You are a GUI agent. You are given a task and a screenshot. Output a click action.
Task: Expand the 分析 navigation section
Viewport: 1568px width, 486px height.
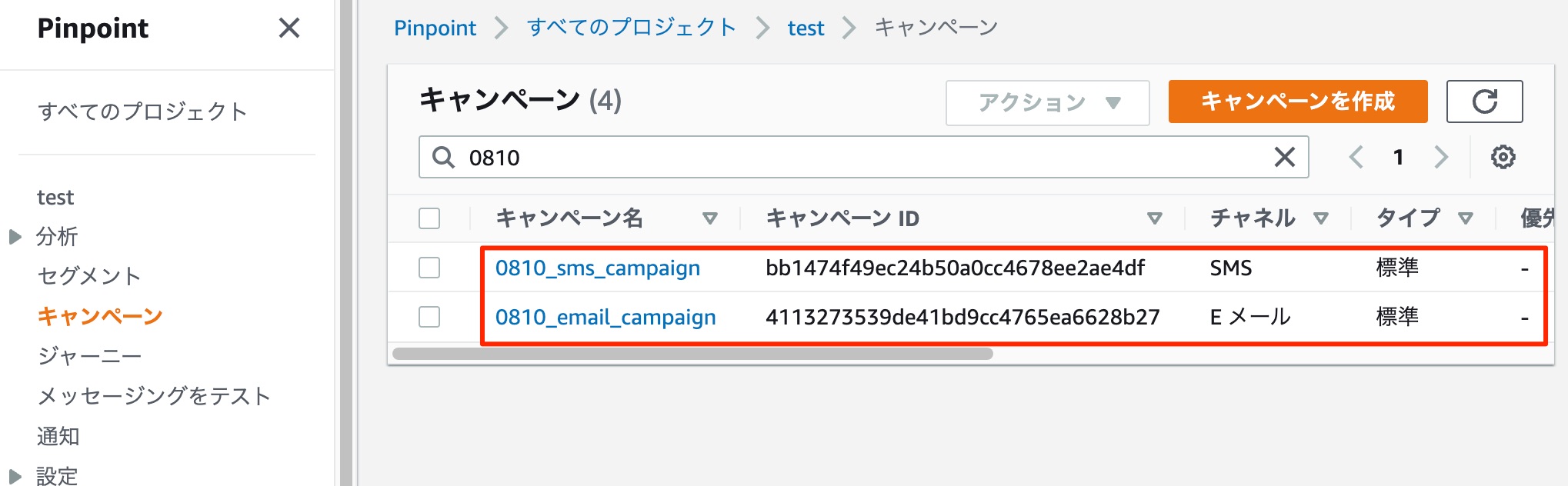pos(15,237)
